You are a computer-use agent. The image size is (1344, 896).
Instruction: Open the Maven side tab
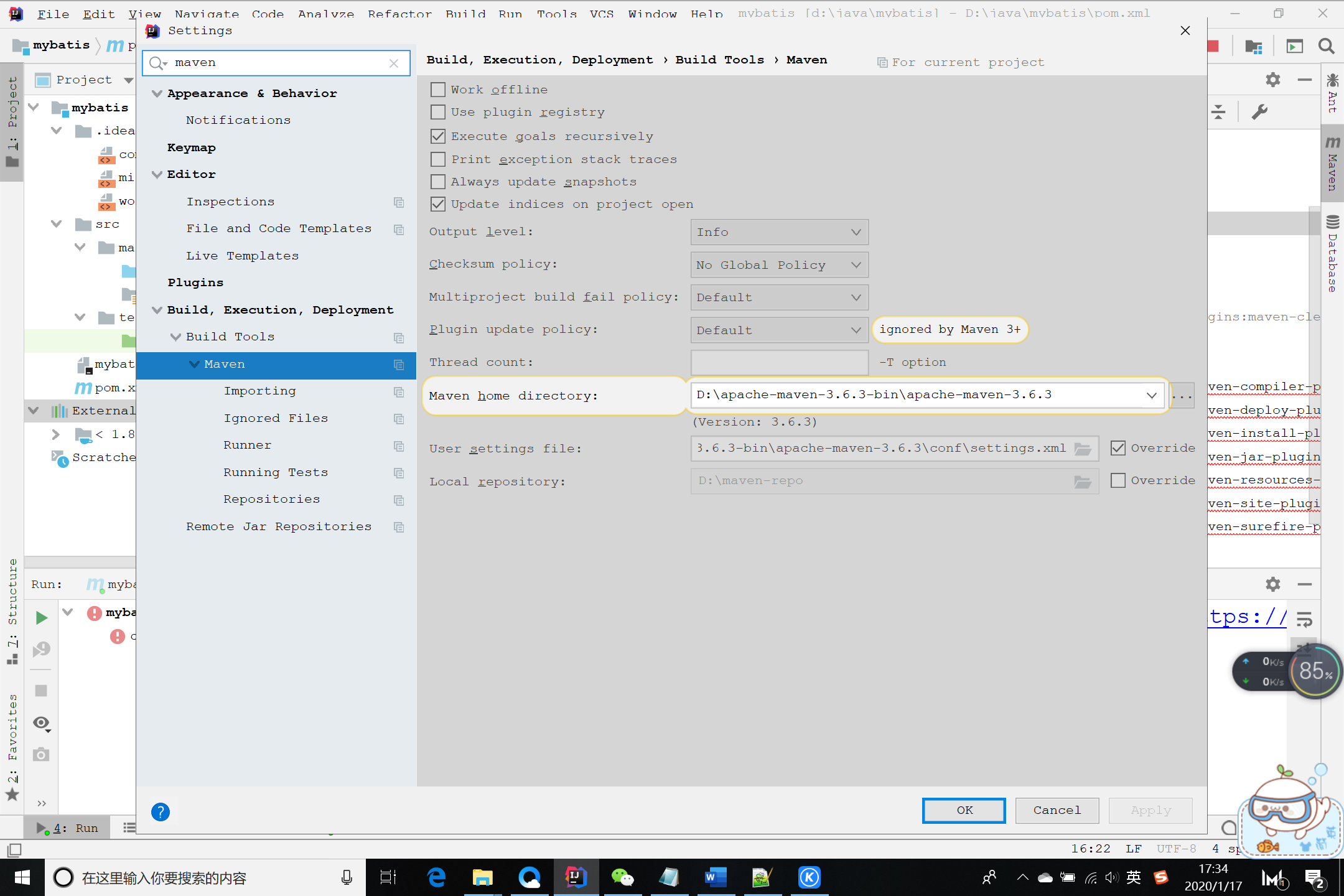tap(1332, 164)
